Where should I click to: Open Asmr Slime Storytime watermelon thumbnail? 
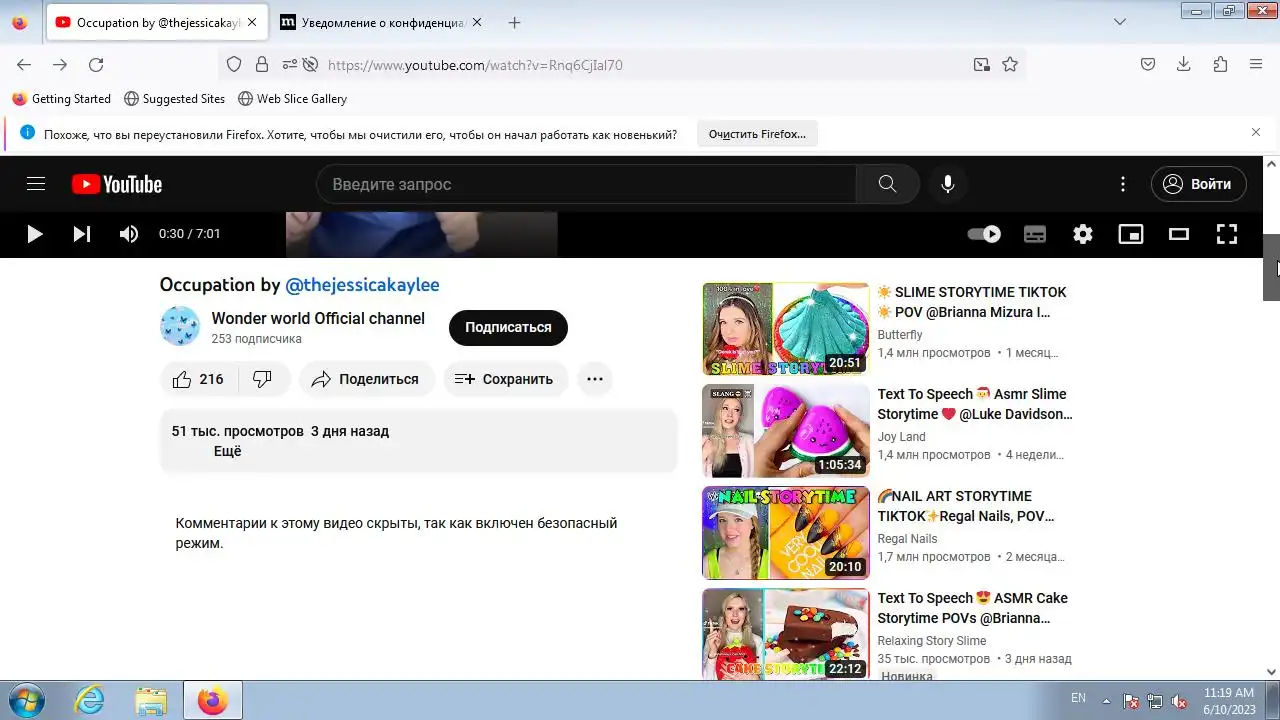tap(786, 431)
